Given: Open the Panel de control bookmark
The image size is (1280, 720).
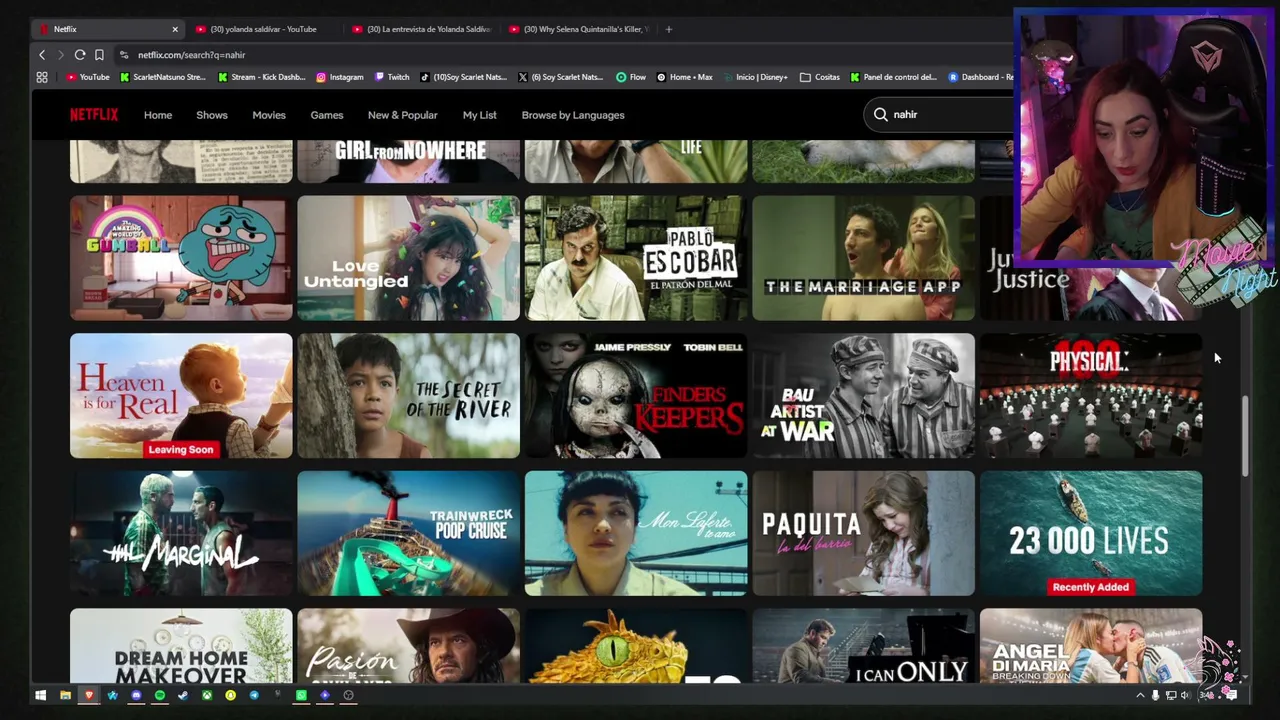Looking at the screenshot, I should tap(894, 77).
